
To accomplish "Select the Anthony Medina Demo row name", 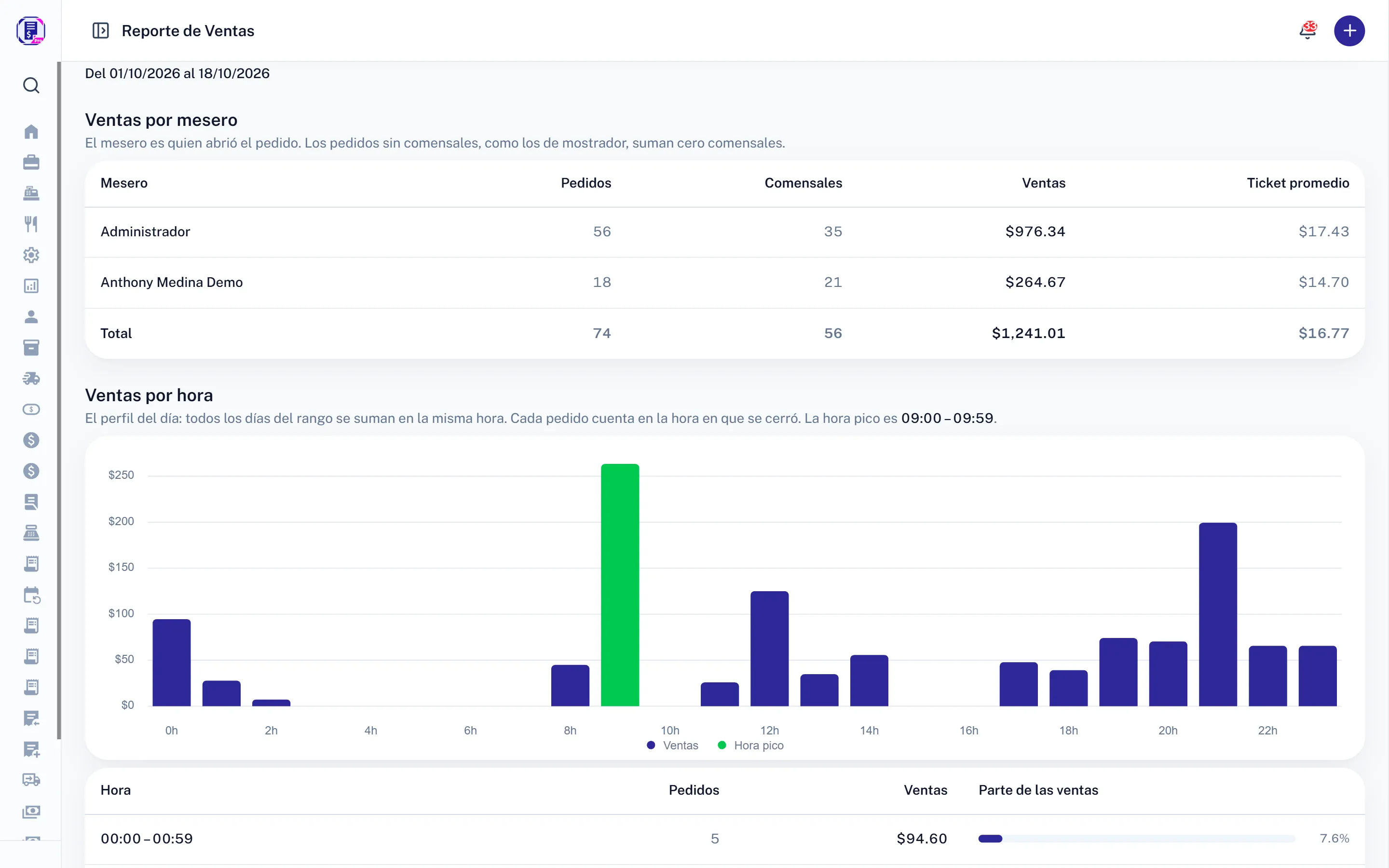I will pyautogui.click(x=172, y=282).
